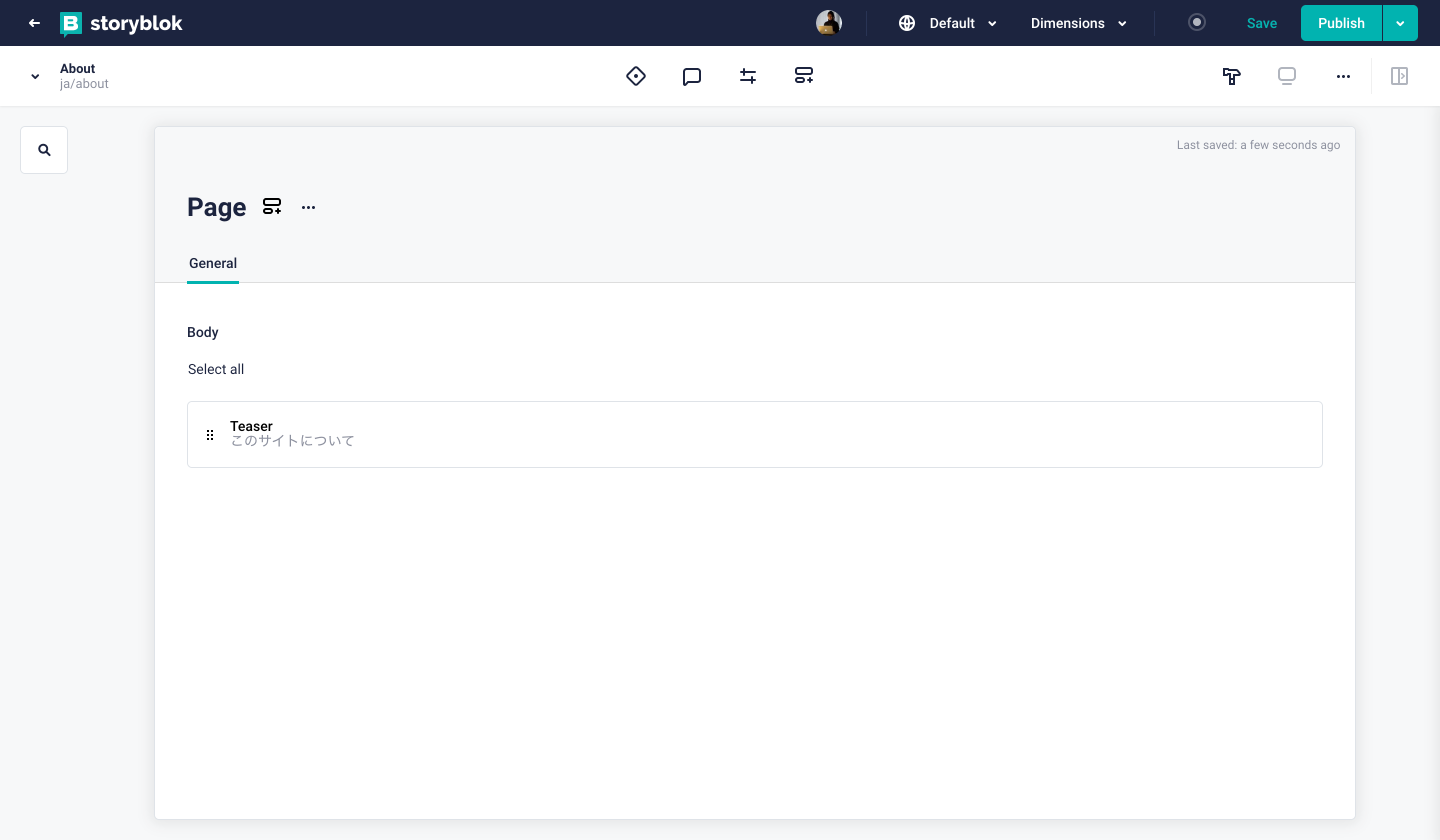1440x840 pixels.
Task: Click the add block icon in toolbar
Action: [803, 75]
